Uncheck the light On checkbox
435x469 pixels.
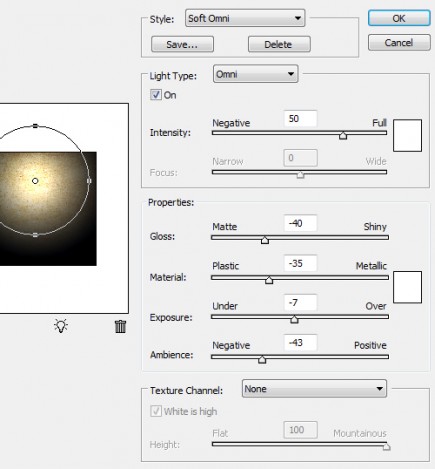(156, 95)
